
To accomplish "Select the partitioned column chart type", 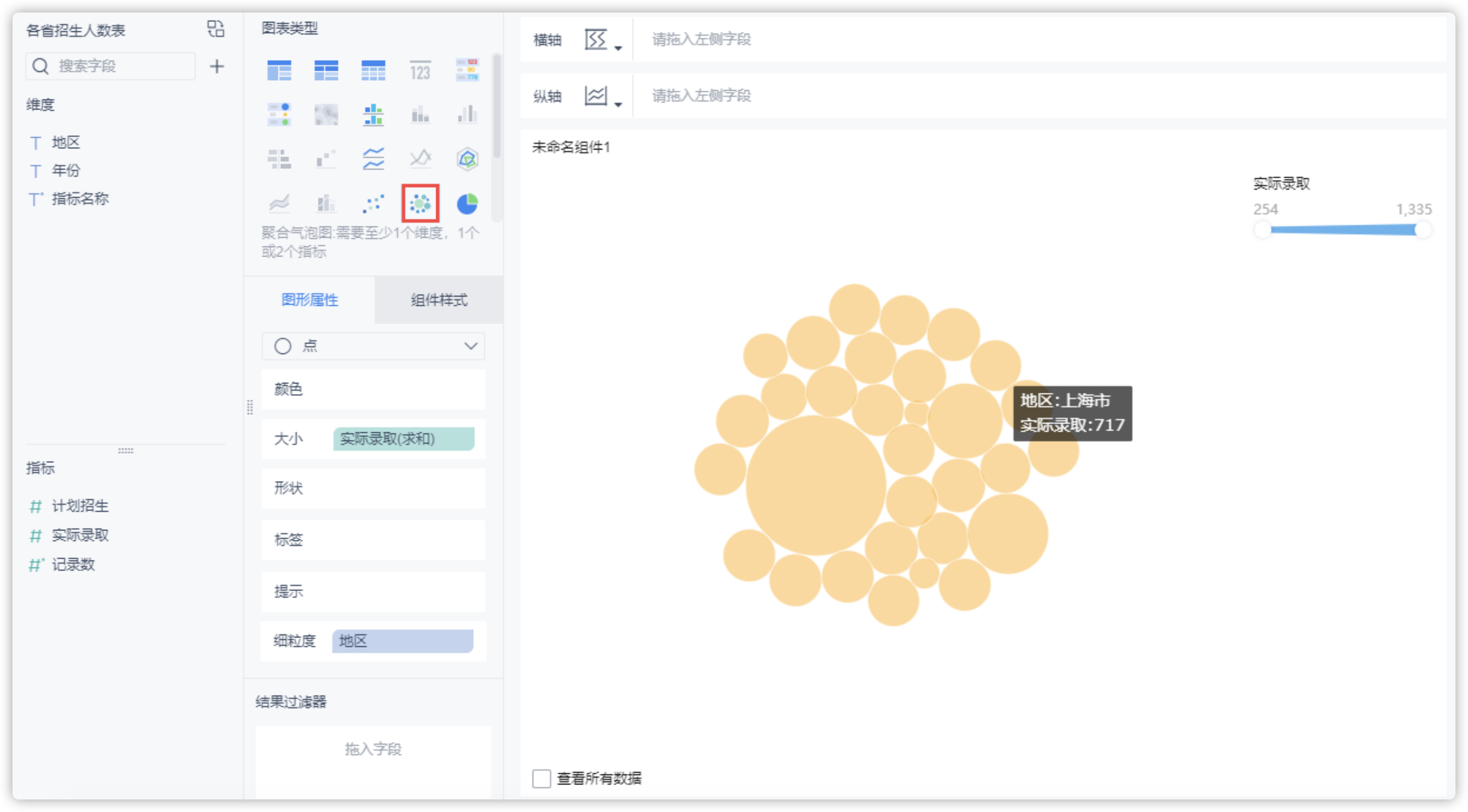I will tap(373, 114).
